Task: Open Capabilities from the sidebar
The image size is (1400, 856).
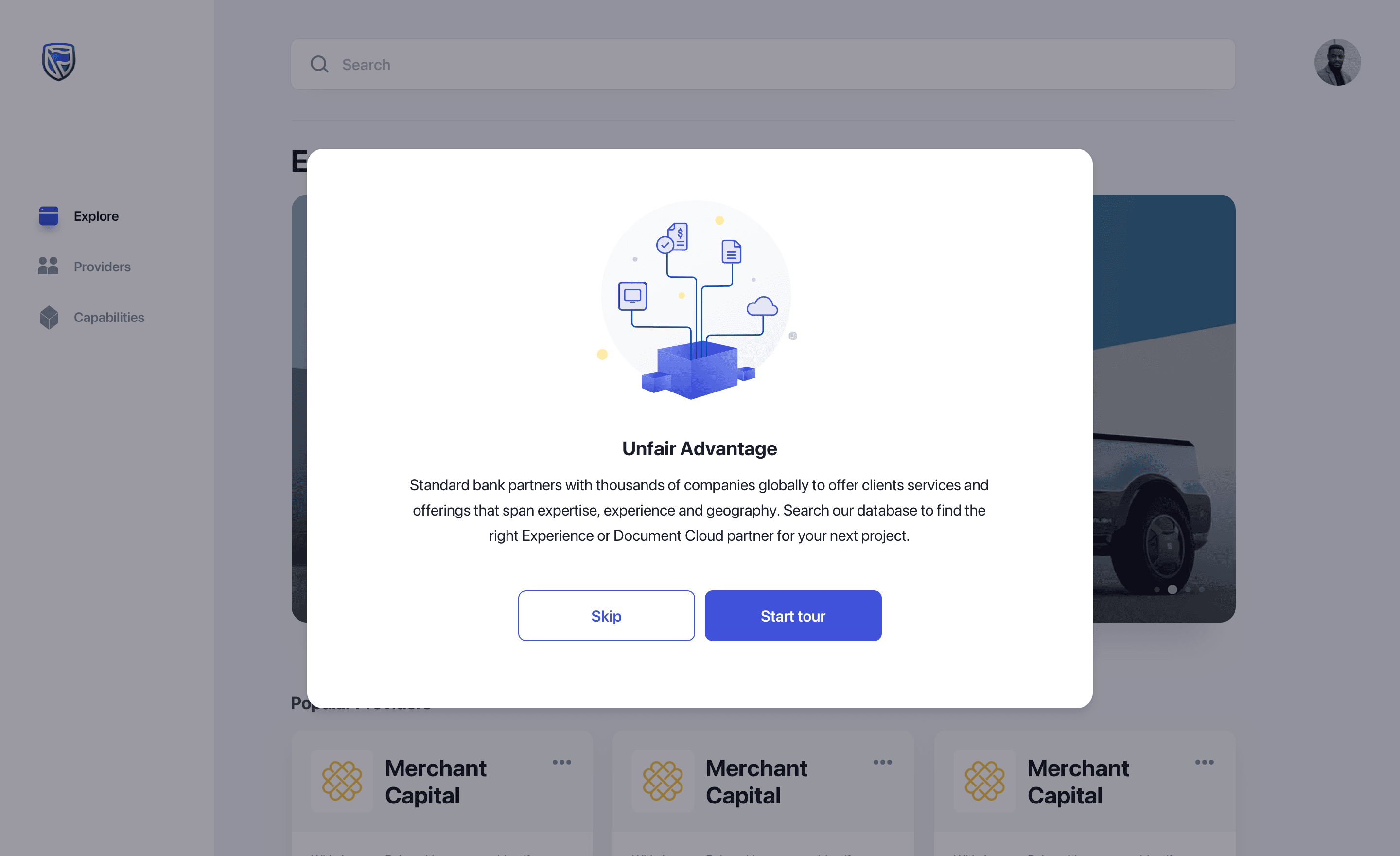Action: click(x=109, y=317)
